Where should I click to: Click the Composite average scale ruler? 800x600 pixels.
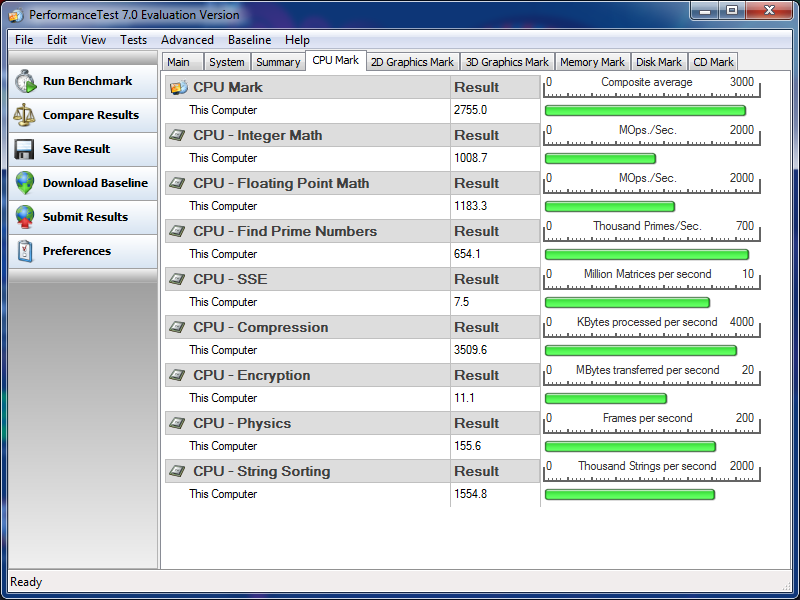pyautogui.click(x=652, y=87)
